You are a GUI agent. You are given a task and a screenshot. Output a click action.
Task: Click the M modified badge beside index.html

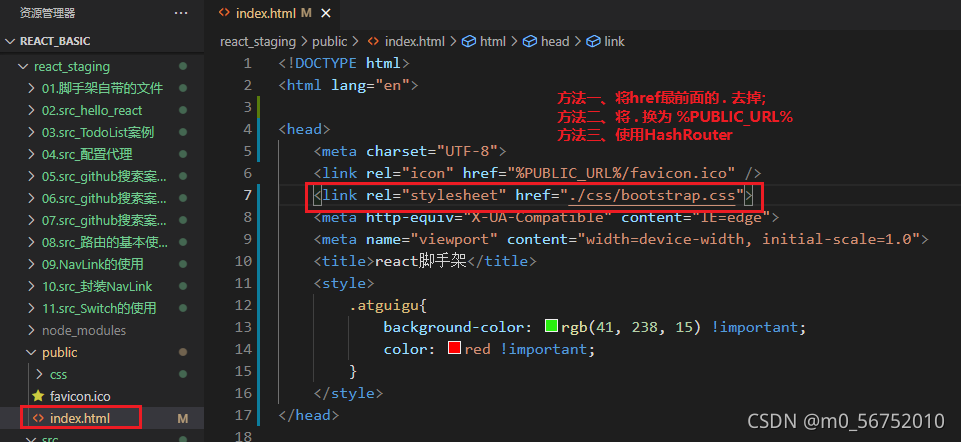(x=183, y=419)
